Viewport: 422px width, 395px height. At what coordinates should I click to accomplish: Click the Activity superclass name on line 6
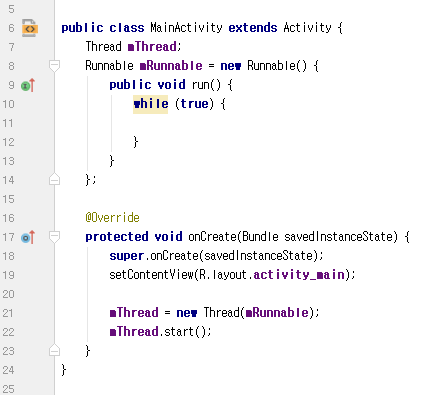[x=307, y=28]
